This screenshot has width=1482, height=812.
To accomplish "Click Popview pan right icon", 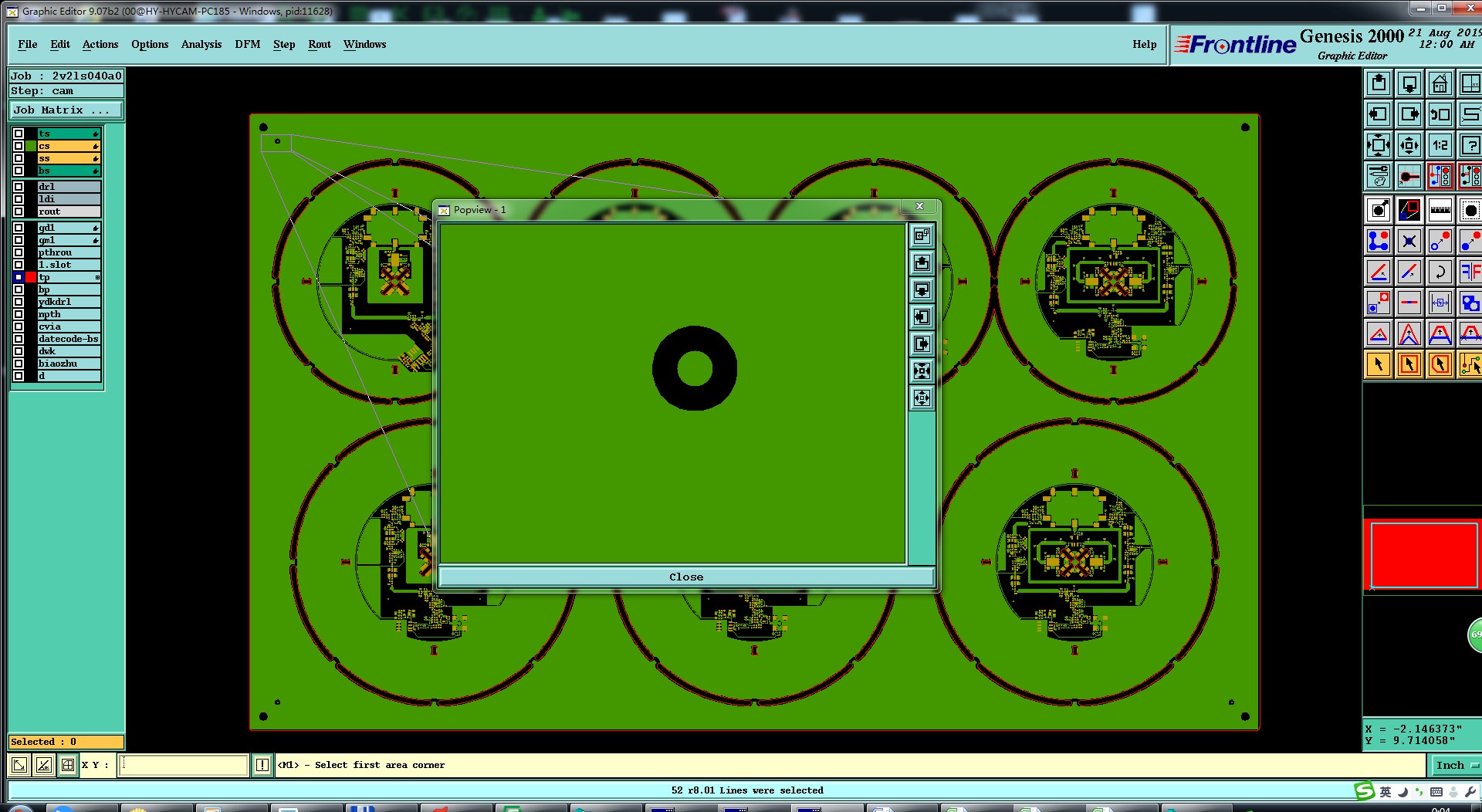I will pyautogui.click(x=922, y=343).
